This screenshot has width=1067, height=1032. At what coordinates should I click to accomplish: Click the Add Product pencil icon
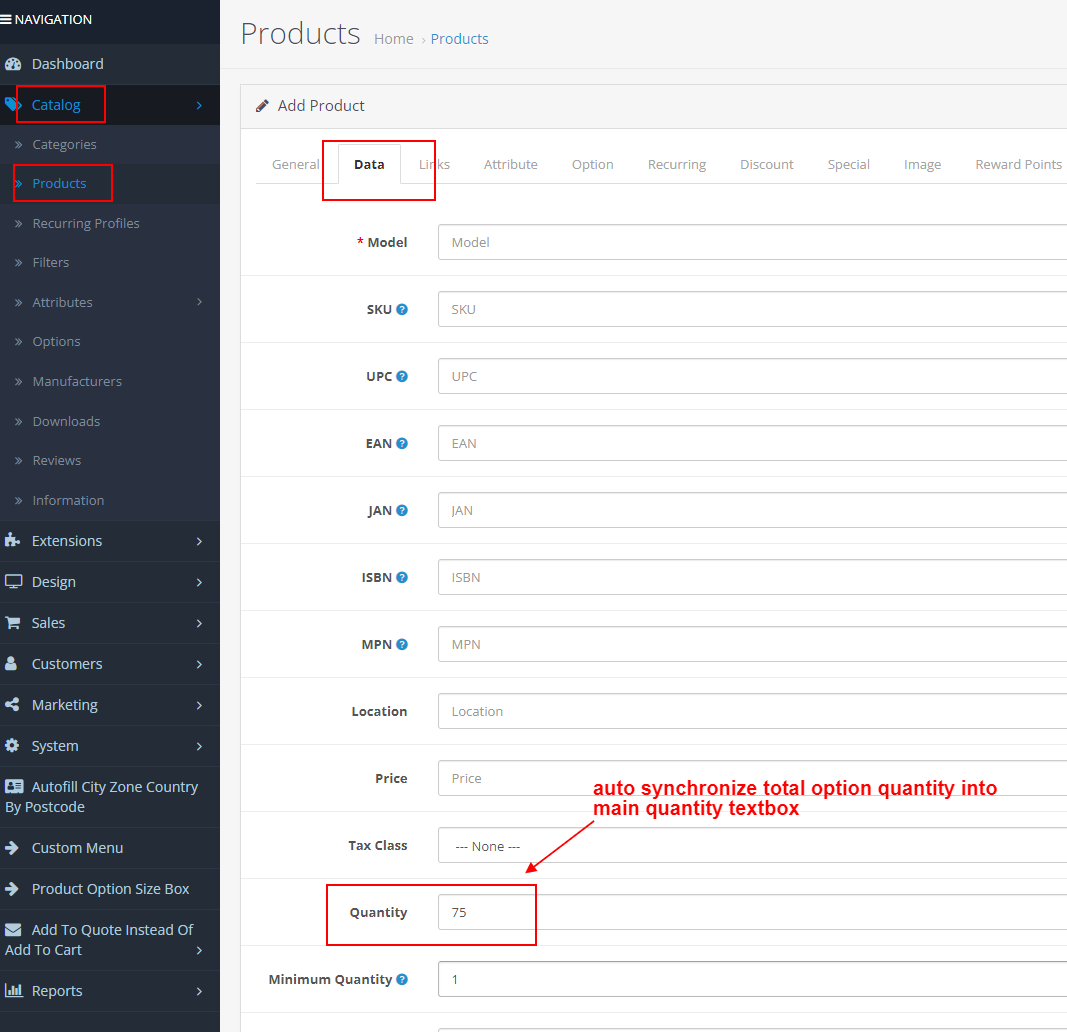tap(261, 105)
